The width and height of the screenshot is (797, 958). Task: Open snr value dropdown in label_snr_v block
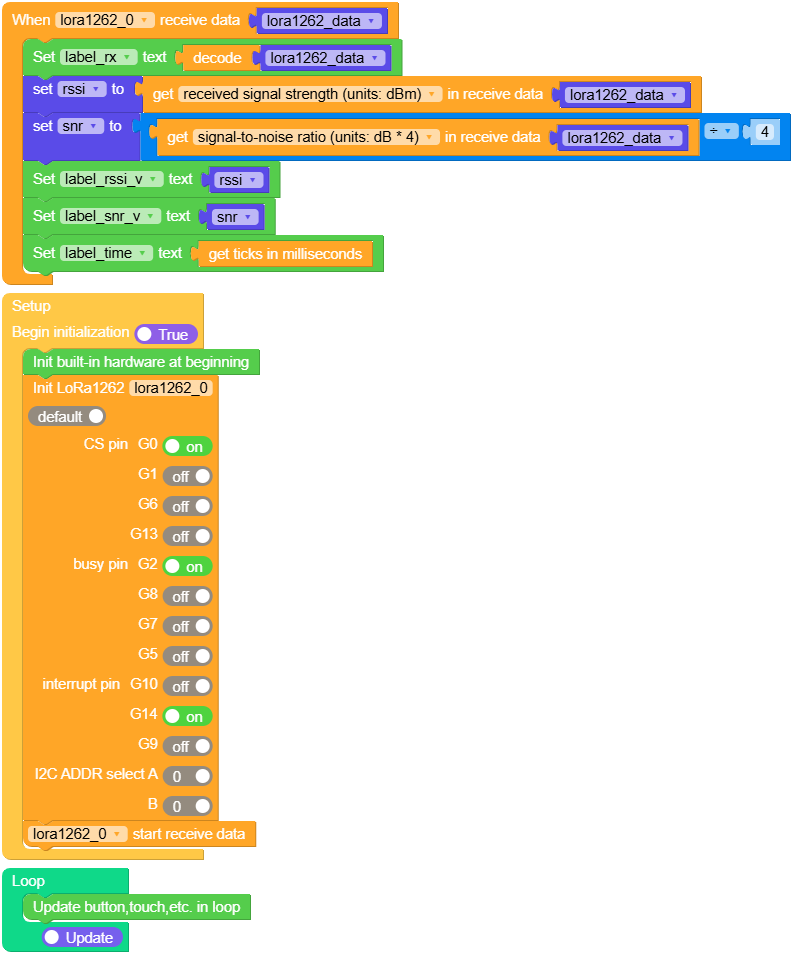click(x=235, y=217)
